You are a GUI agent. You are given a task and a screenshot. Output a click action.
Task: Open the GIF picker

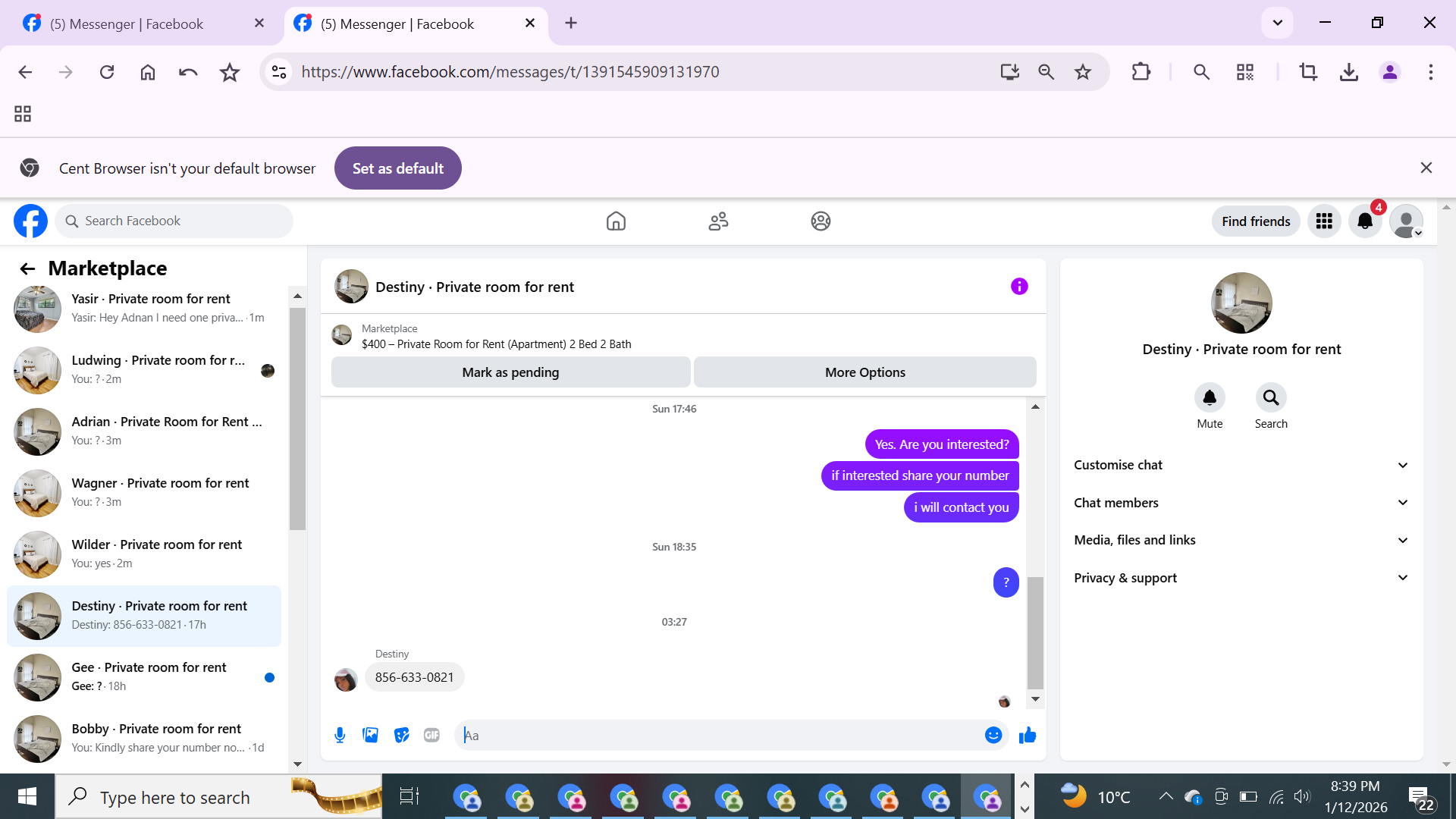pyautogui.click(x=431, y=735)
